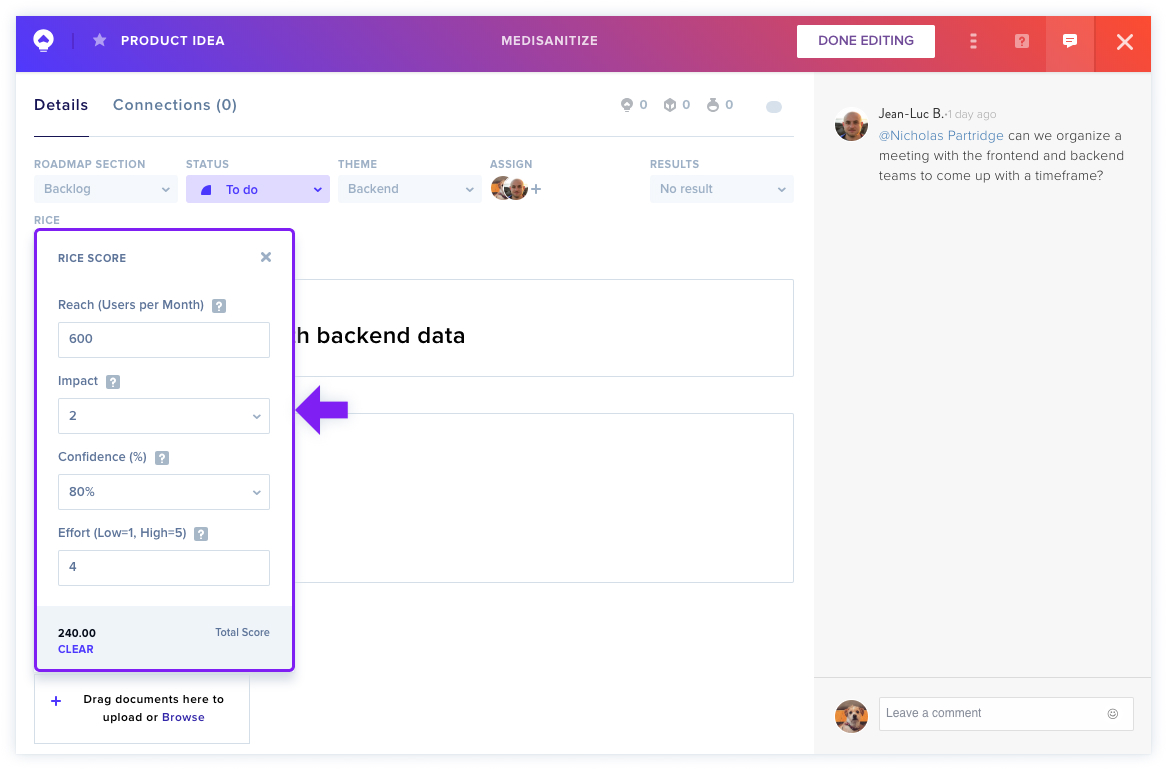Select the Details tab
Viewport: 1167px width, 770px height.
pyautogui.click(x=61, y=105)
